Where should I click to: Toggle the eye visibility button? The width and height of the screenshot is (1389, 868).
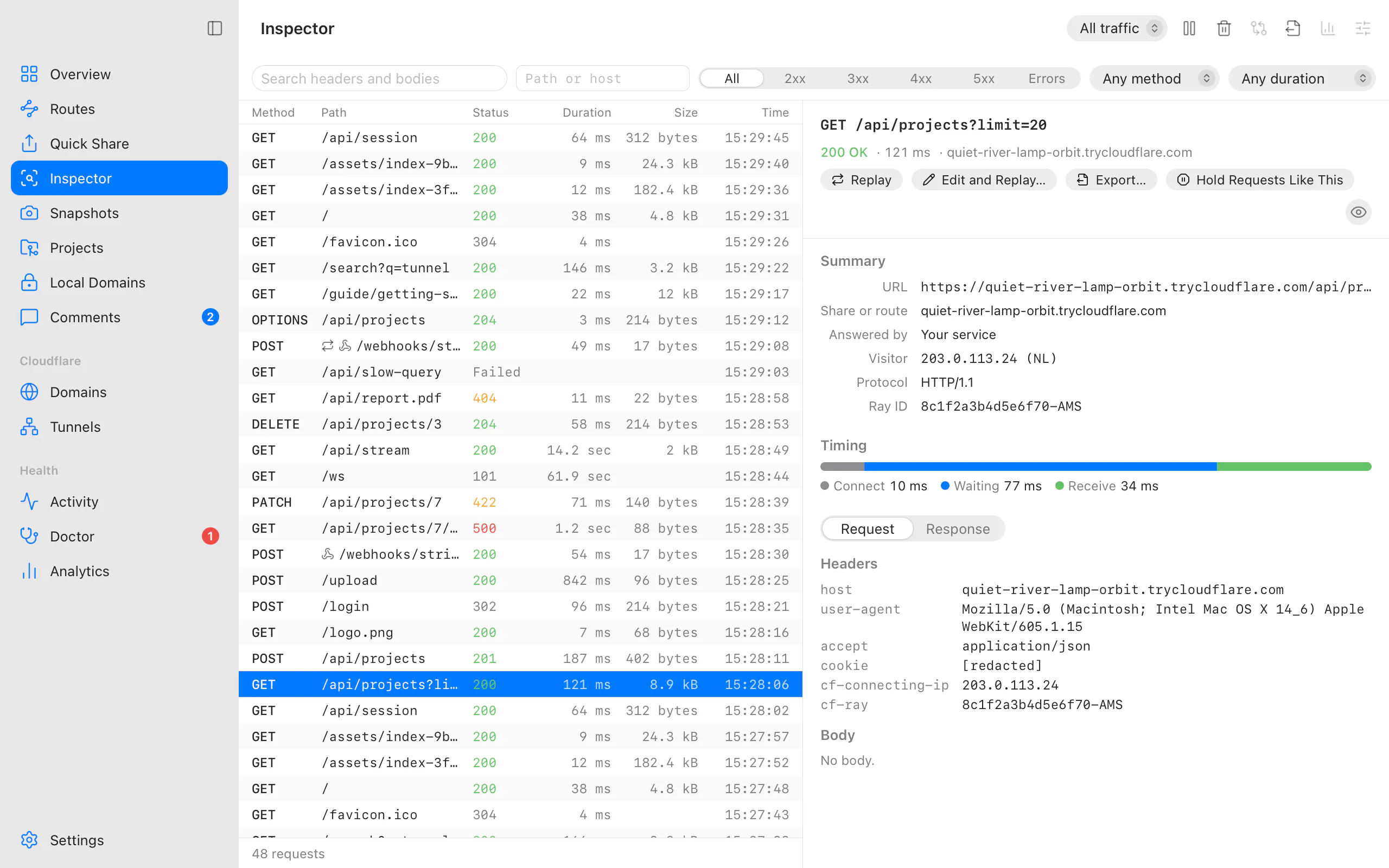(x=1358, y=213)
